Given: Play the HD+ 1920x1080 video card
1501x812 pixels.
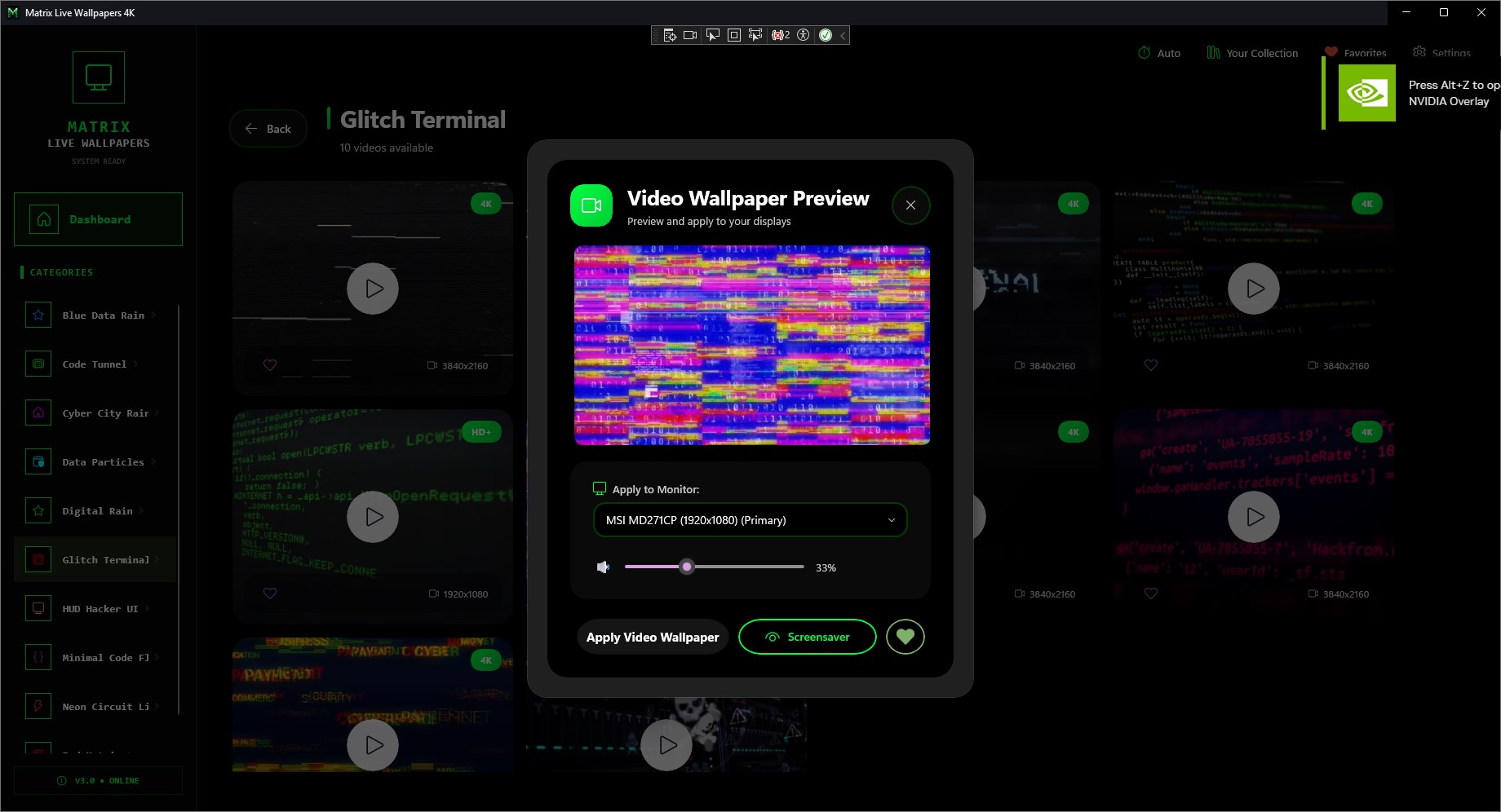Looking at the screenshot, I should tap(373, 517).
